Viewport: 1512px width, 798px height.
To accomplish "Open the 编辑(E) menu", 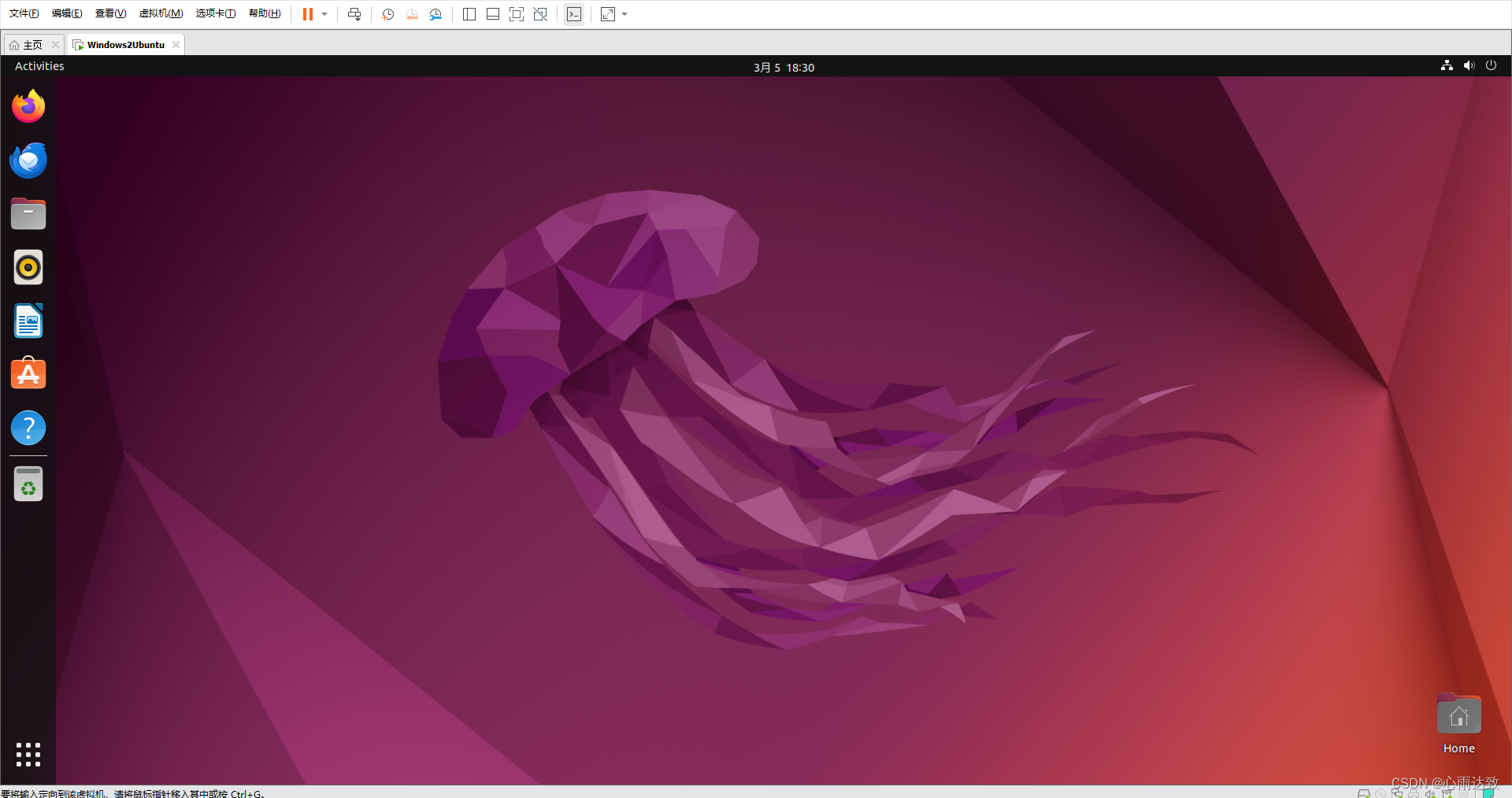I will coord(67,13).
